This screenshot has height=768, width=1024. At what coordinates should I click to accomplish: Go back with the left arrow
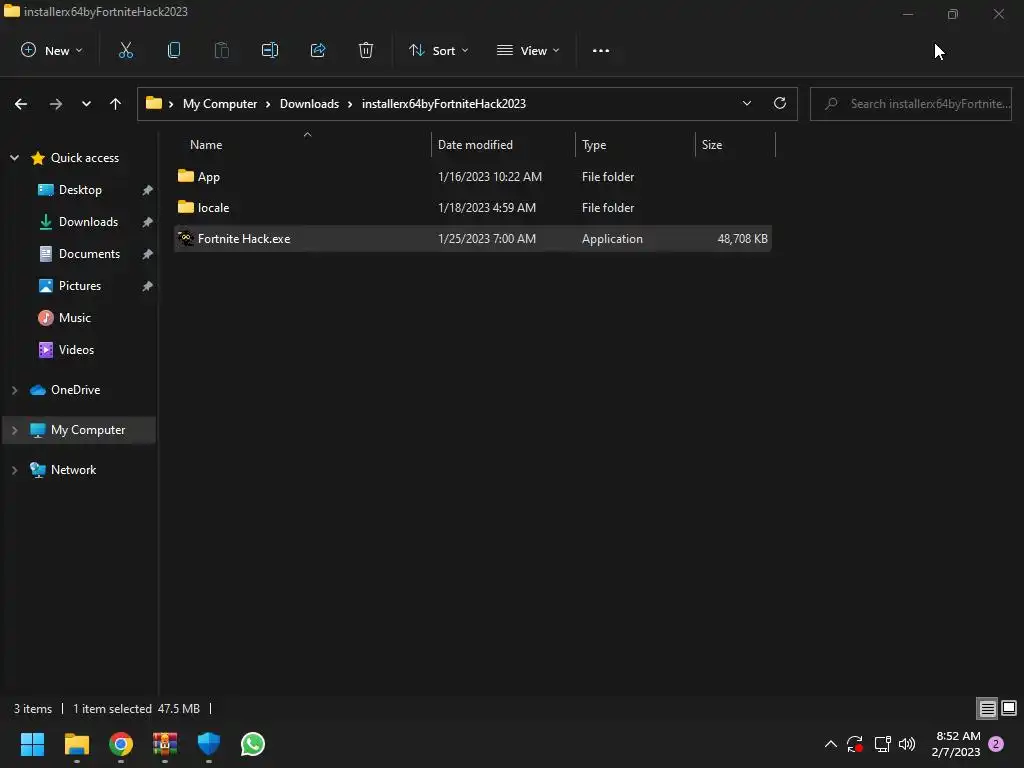(21, 104)
